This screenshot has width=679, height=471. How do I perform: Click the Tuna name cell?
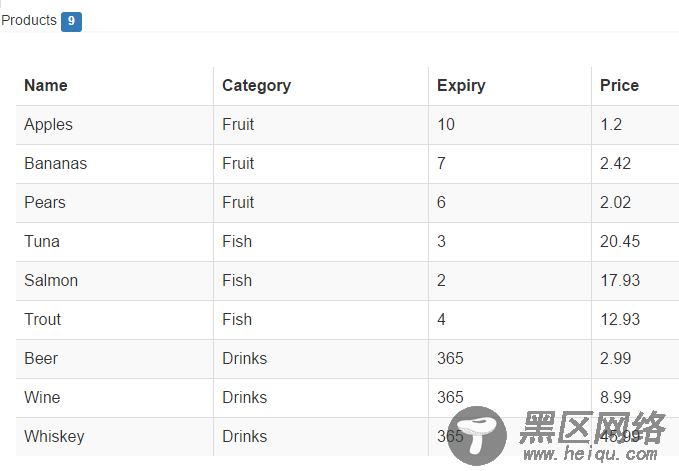[x=115, y=242]
